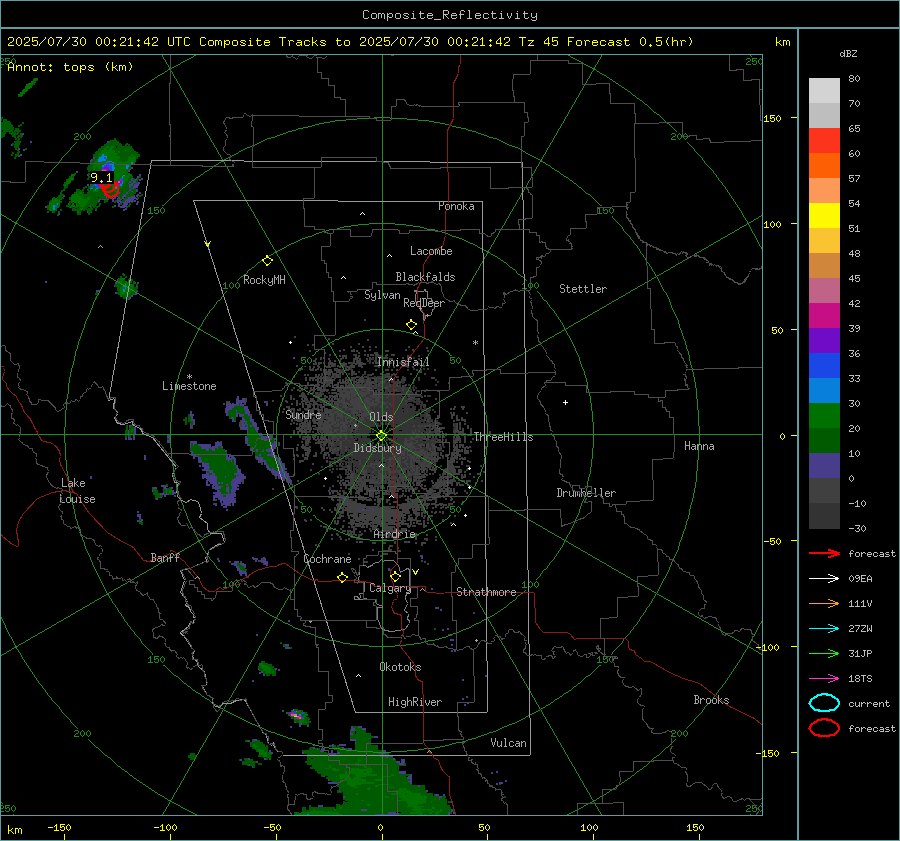Click the red forecast ellipse legend symbol
This screenshot has height=841, width=900.
coord(824,728)
